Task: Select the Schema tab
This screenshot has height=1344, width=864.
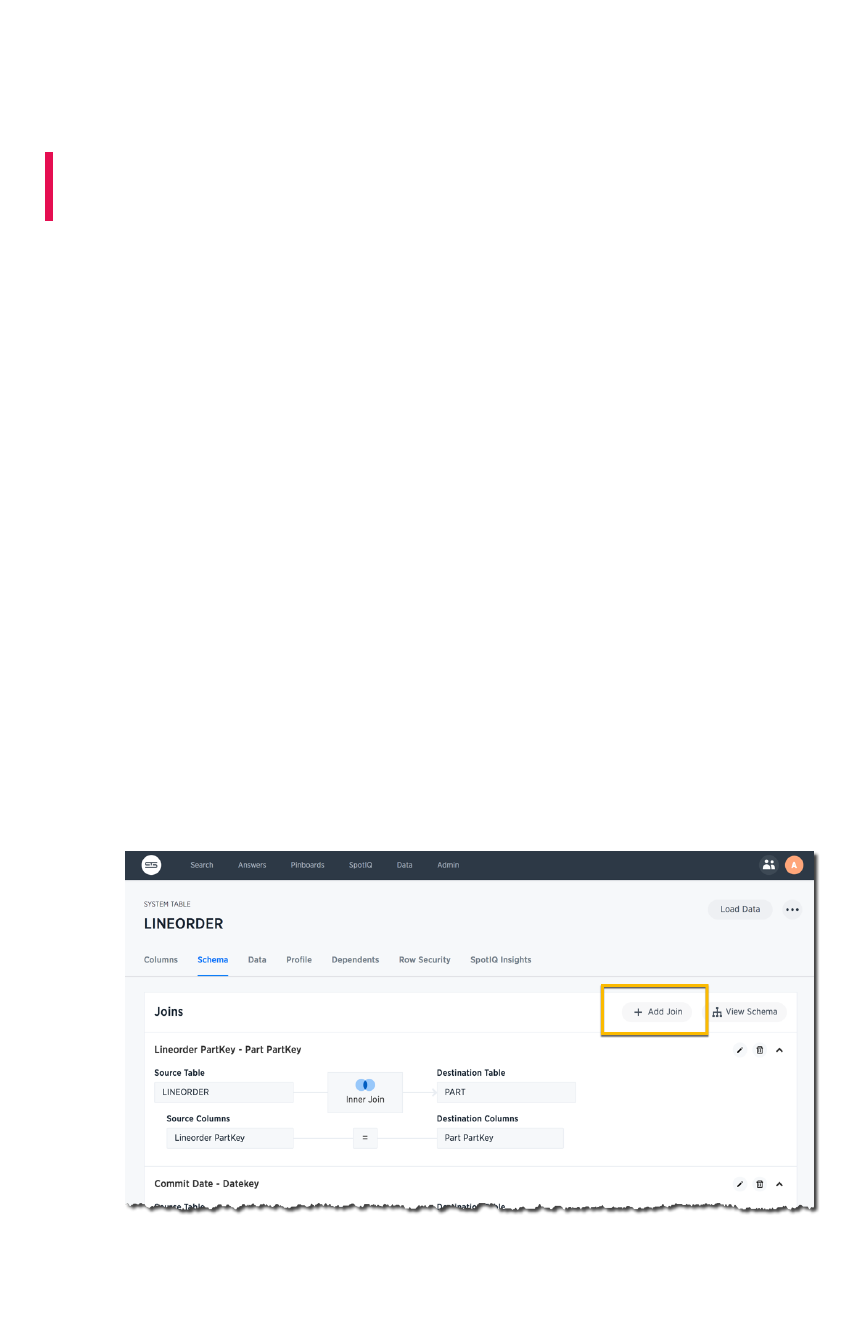Action: click(212, 959)
